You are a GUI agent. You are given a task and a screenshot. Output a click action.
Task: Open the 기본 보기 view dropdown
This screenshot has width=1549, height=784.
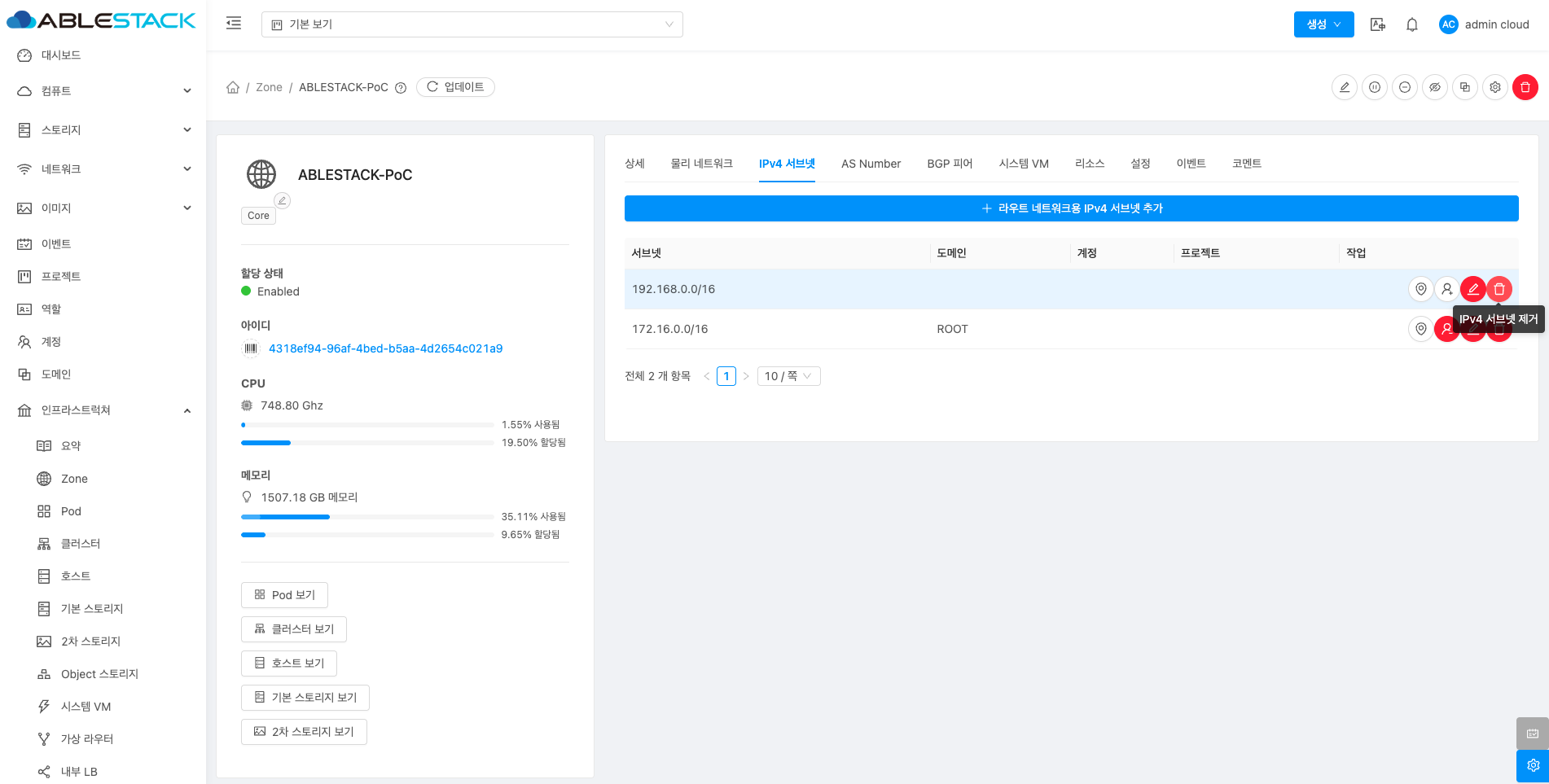pyautogui.click(x=472, y=24)
